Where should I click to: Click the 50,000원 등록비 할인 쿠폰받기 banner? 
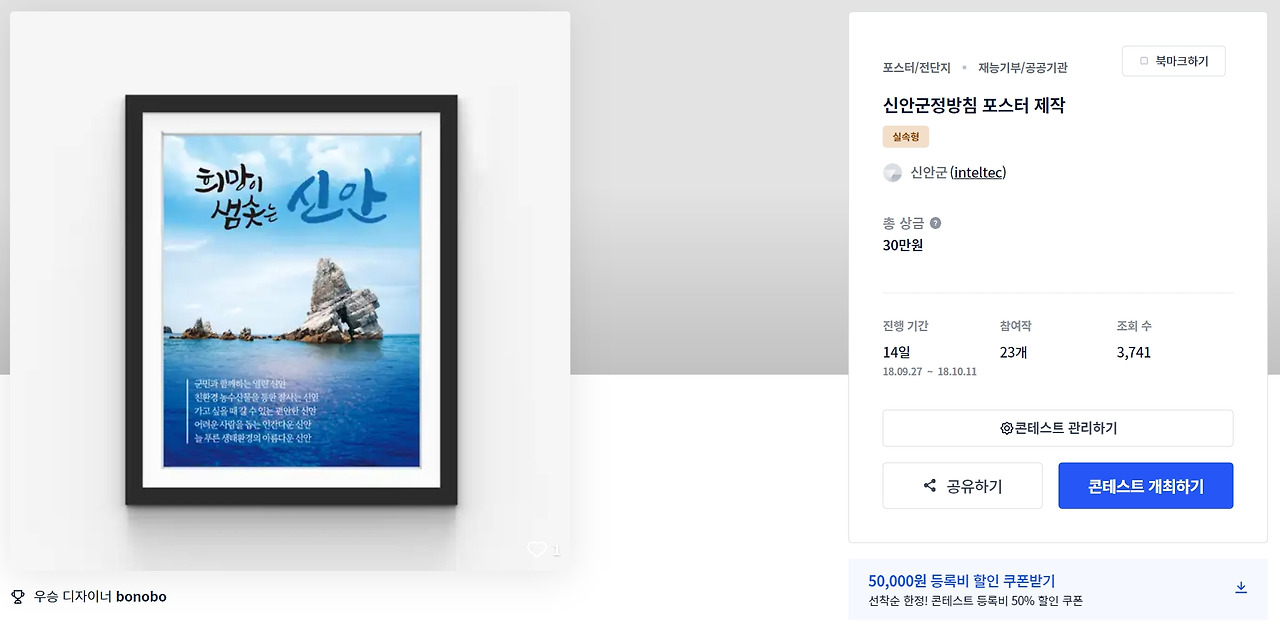(1058, 590)
